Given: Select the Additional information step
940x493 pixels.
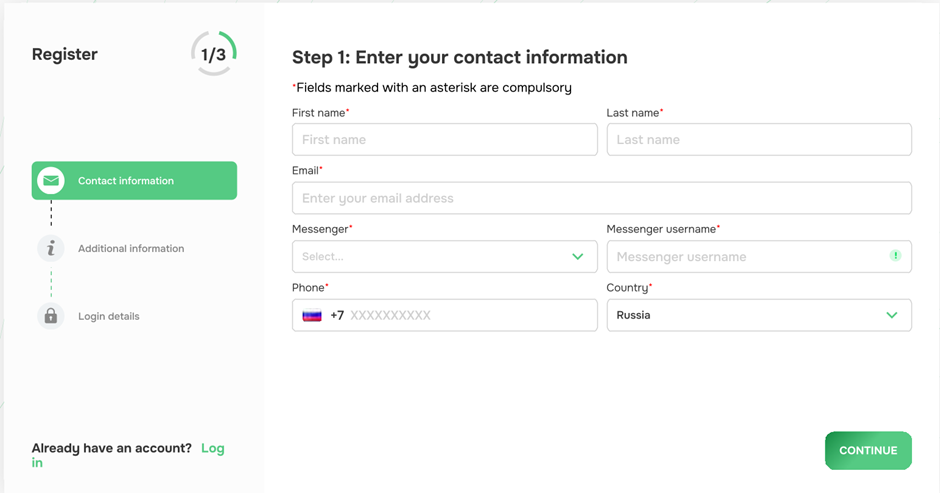Looking at the screenshot, I should pos(131,248).
